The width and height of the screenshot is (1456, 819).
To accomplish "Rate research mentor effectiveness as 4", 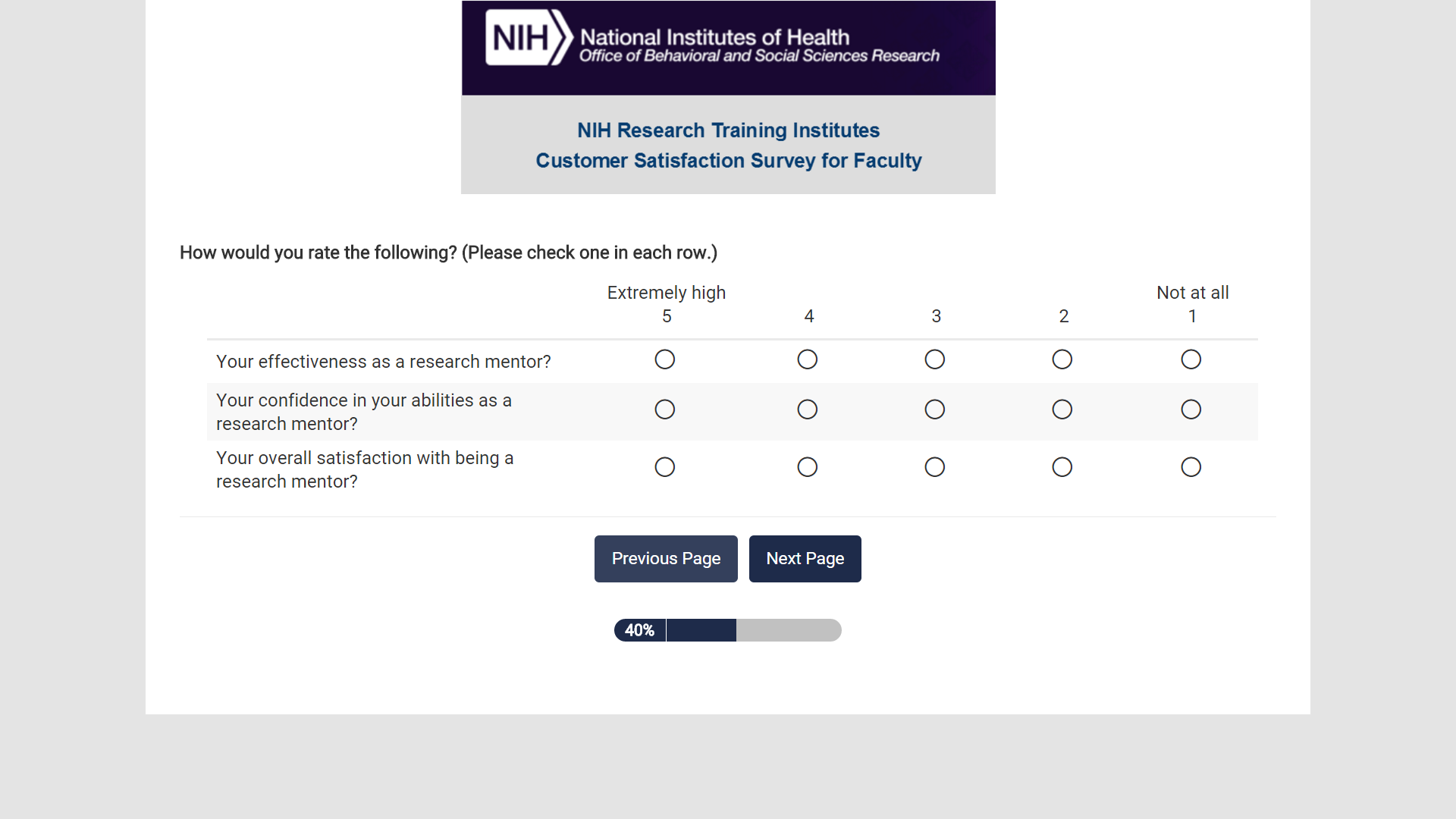I will [x=808, y=359].
